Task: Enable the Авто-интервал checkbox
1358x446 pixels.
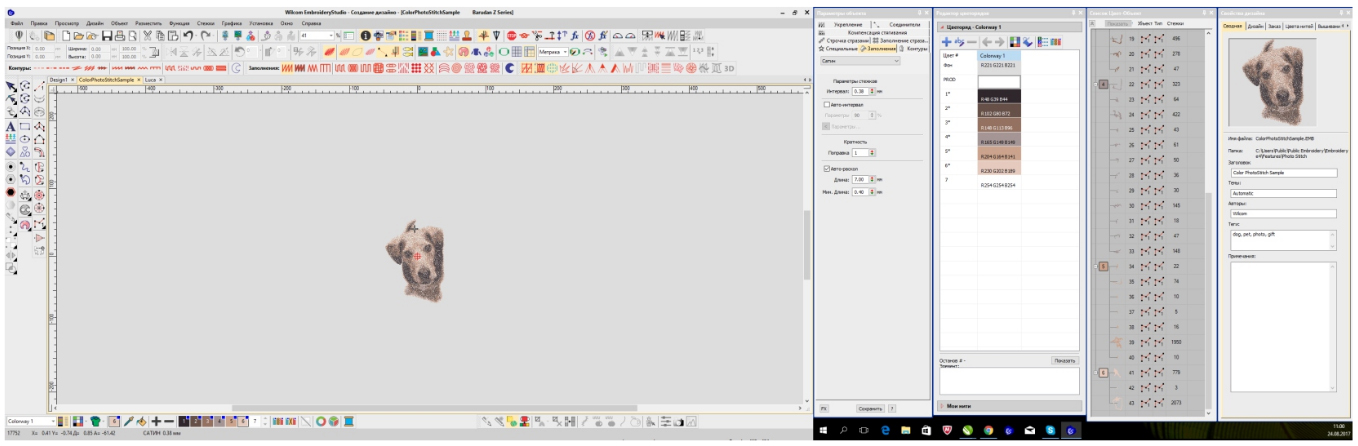Action: pos(824,104)
